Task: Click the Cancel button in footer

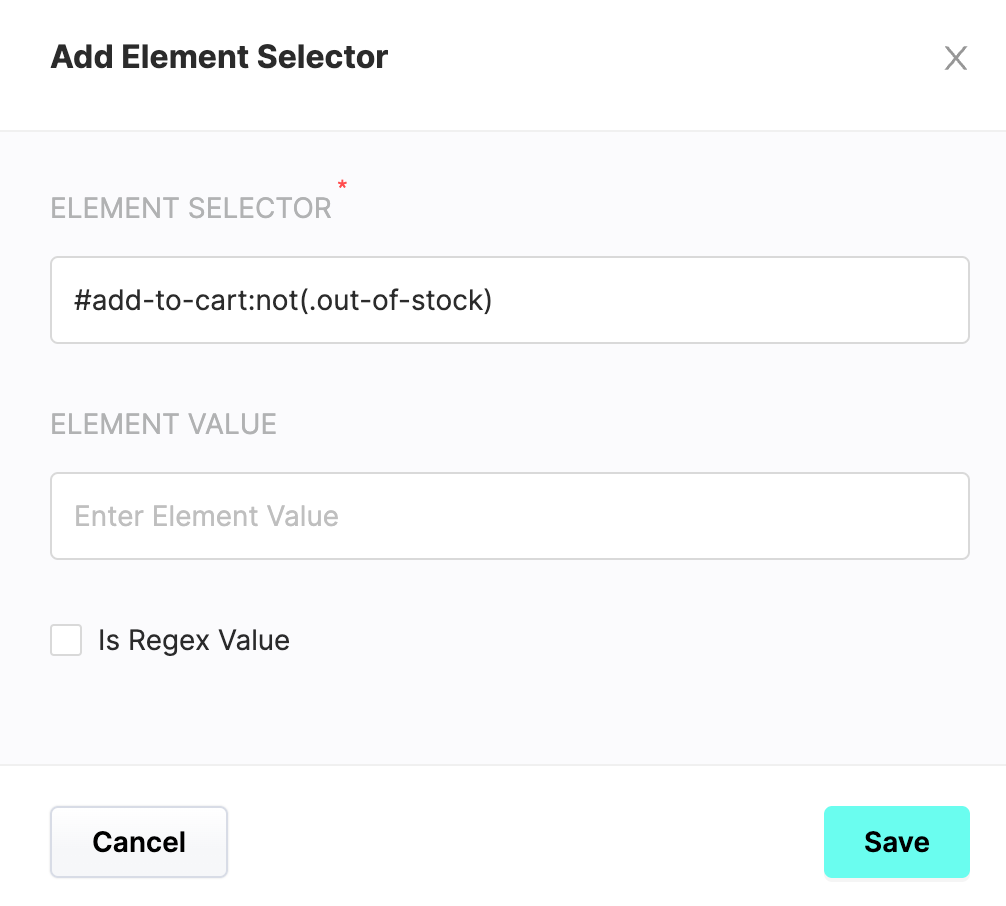Action: [x=139, y=842]
